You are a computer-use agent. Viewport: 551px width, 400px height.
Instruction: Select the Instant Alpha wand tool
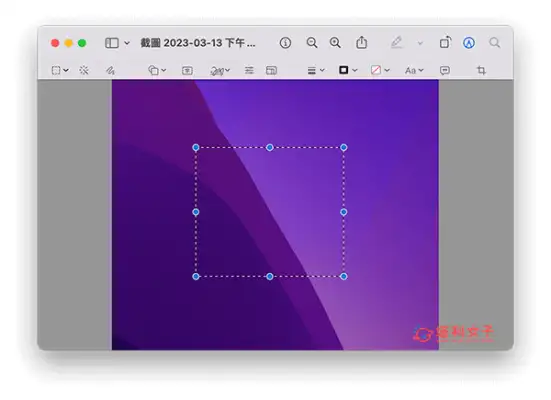84,70
